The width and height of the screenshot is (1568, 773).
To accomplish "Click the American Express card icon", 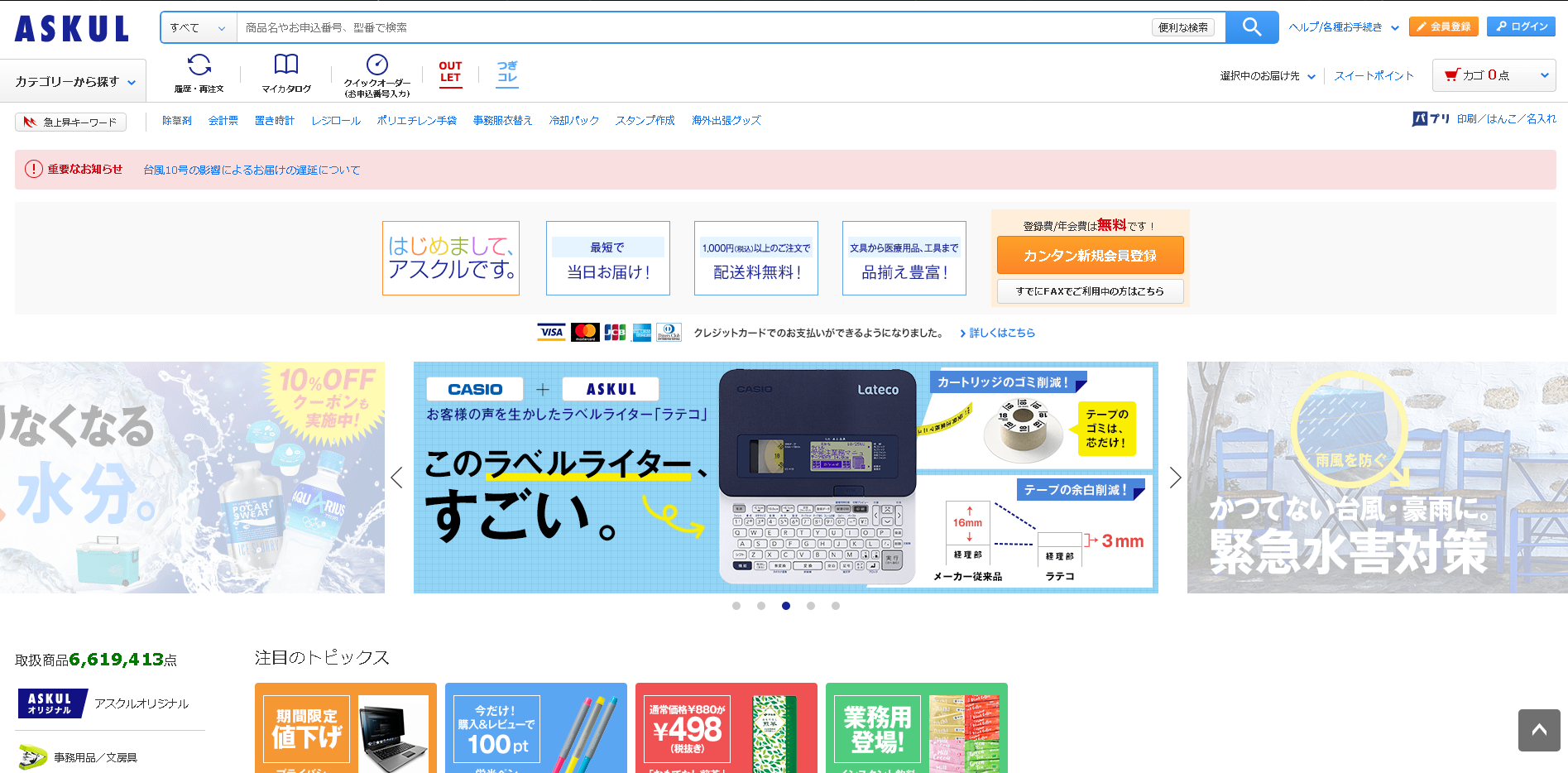I will click(x=642, y=332).
